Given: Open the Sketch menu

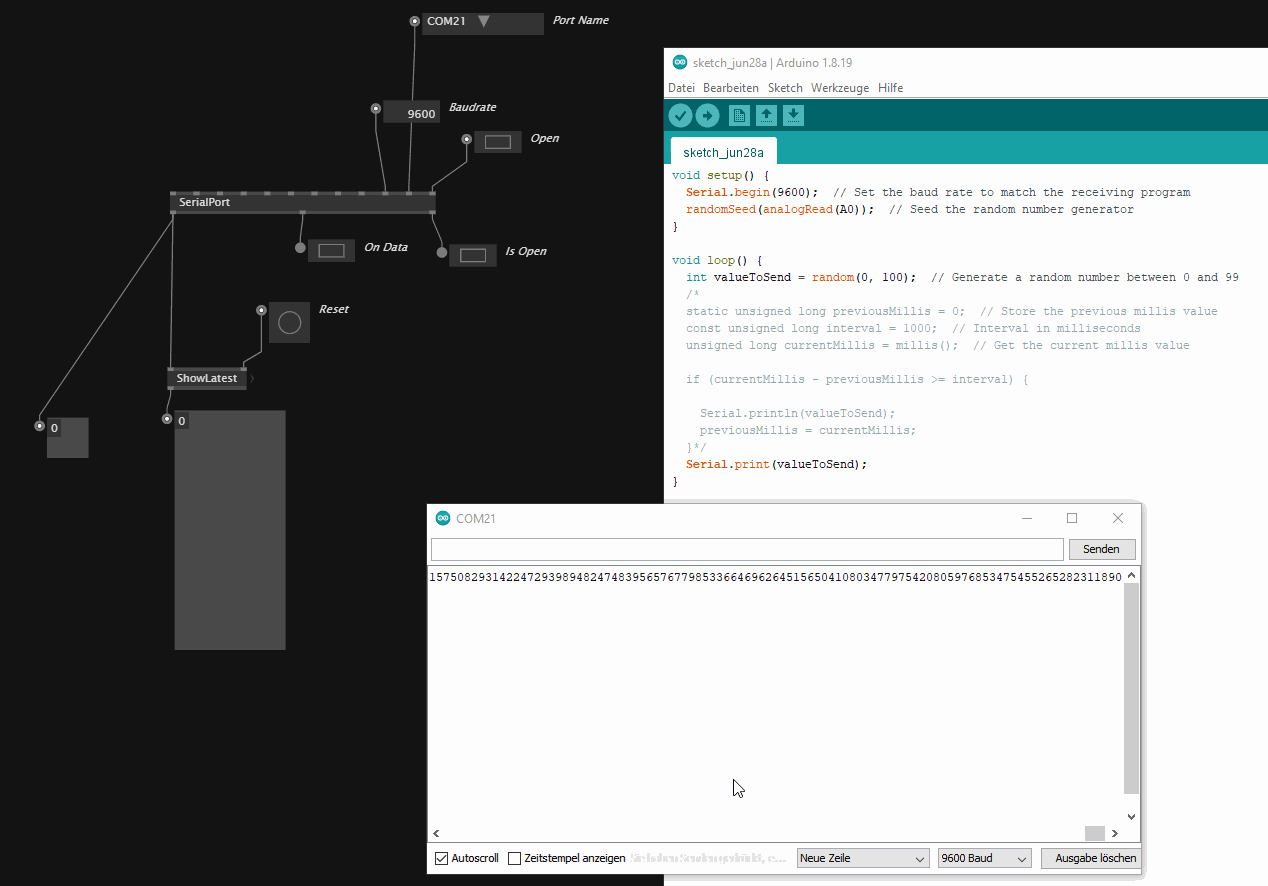Looking at the screenshot, I should pos(785,88).
